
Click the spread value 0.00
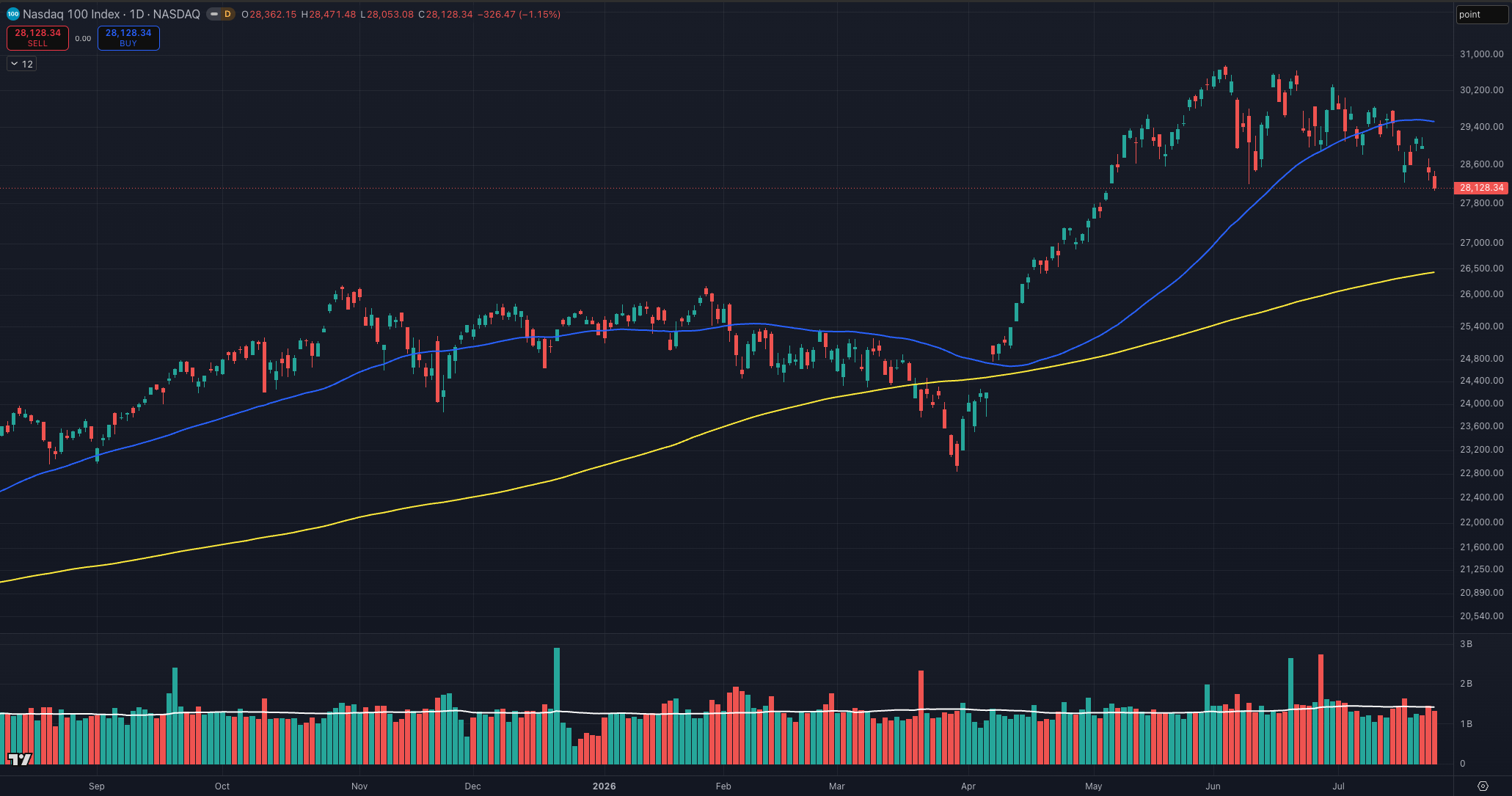[83, 39]
